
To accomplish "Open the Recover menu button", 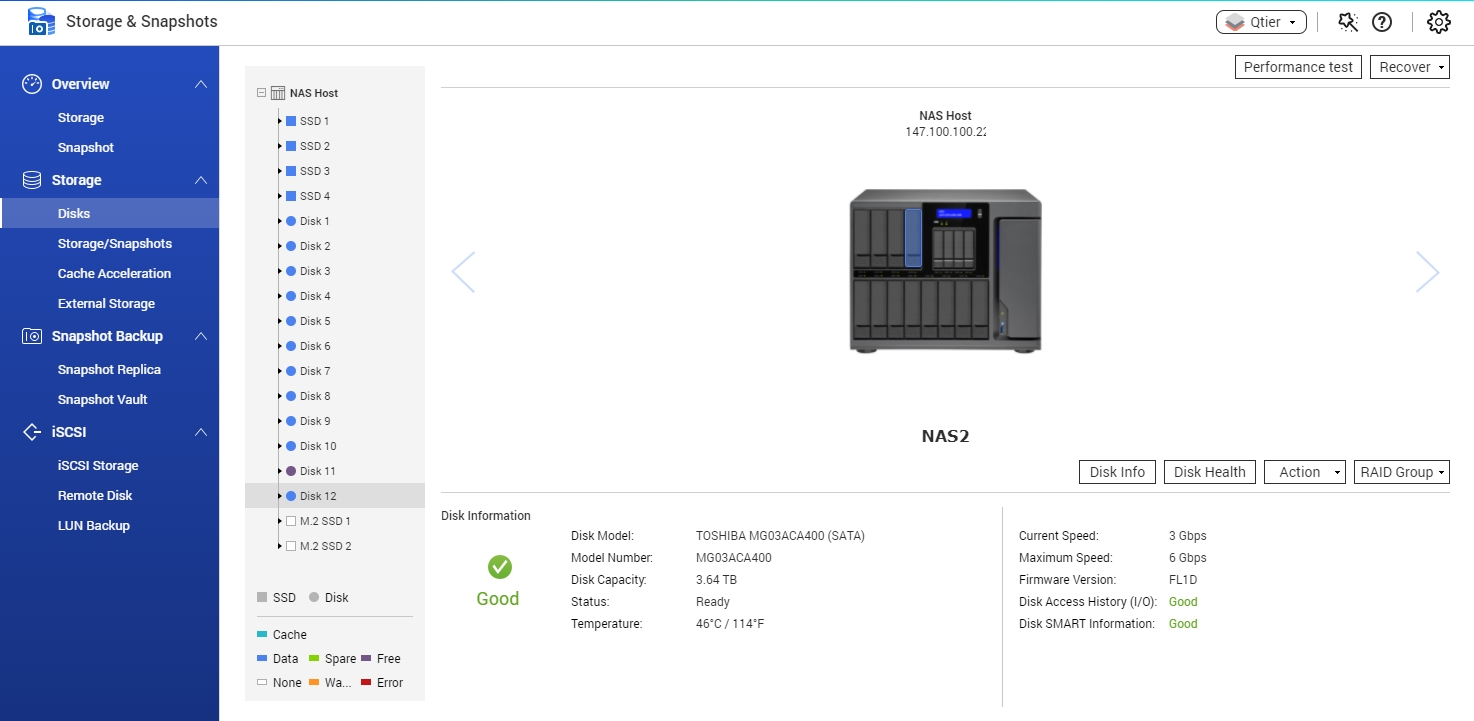I will point(1409,67).
